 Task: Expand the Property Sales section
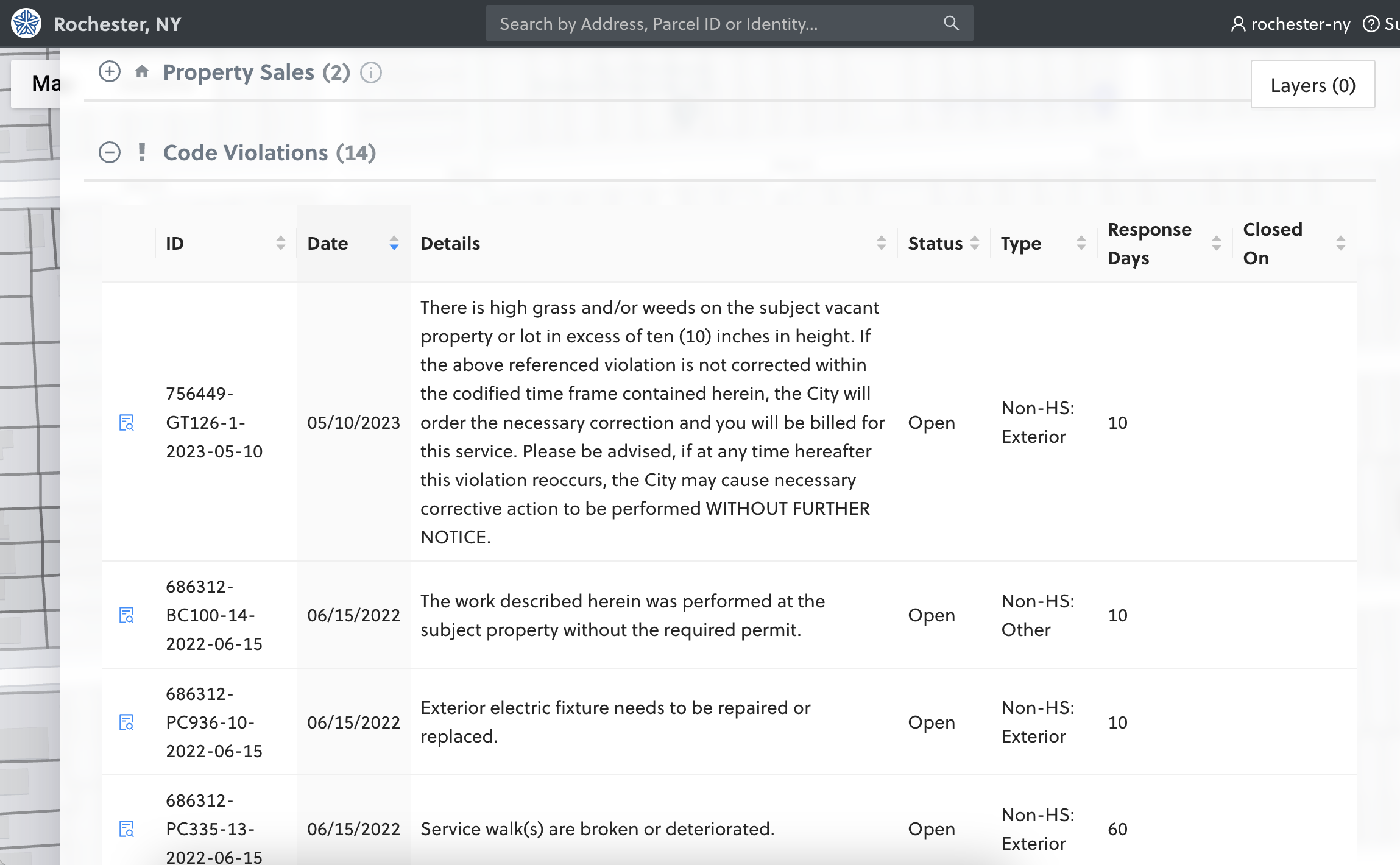pos(110,72)
